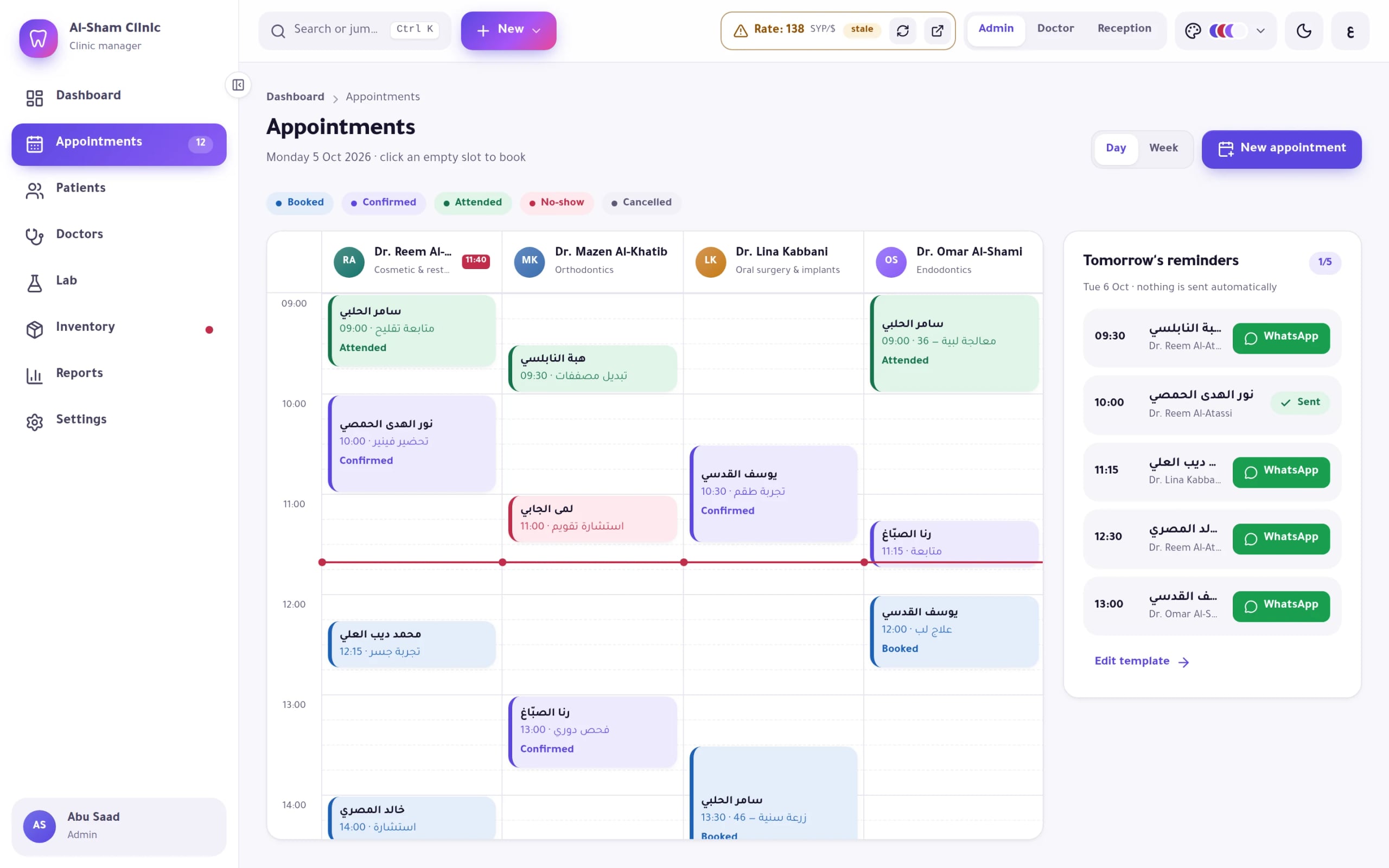Send WhatsApp reminder for 13:00
Image resolution: width=1389 pixels, height=868 pixels.
coord(1281,606)
